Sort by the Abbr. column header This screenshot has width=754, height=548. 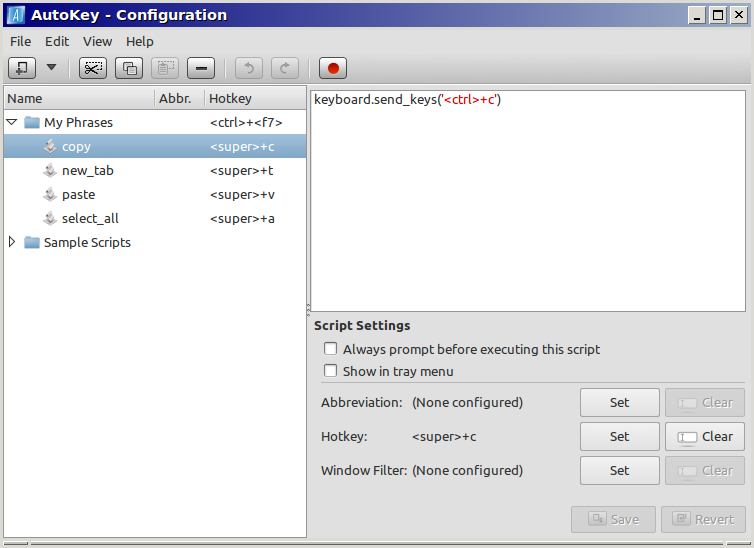pos(180,98)
